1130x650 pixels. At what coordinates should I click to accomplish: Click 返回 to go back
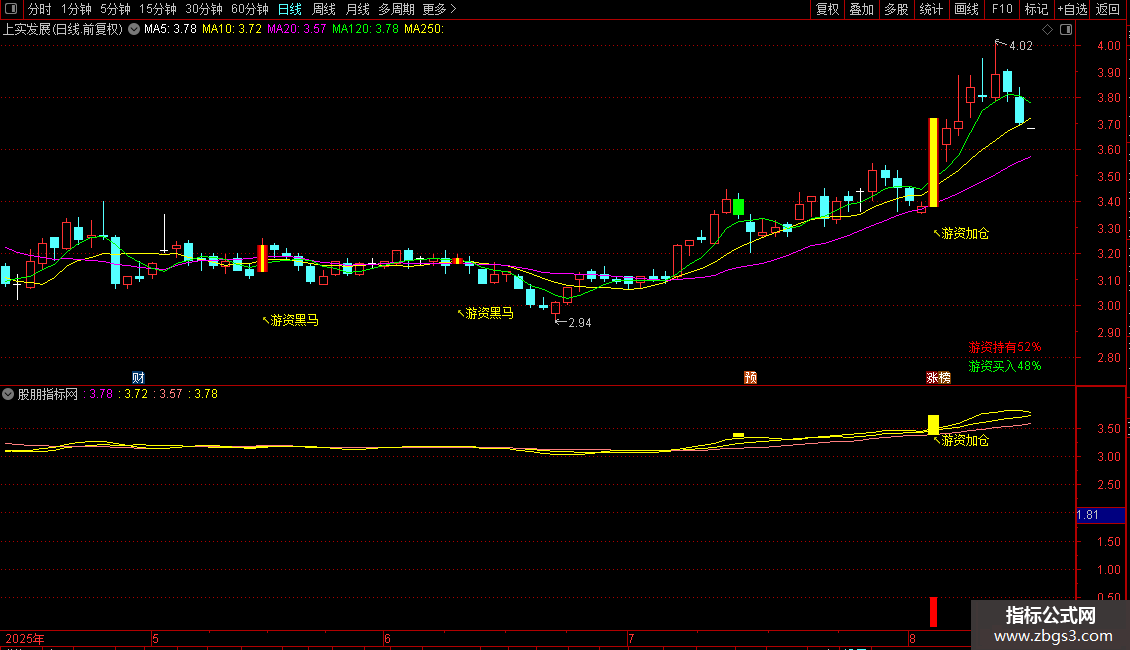coord(1108,9)
